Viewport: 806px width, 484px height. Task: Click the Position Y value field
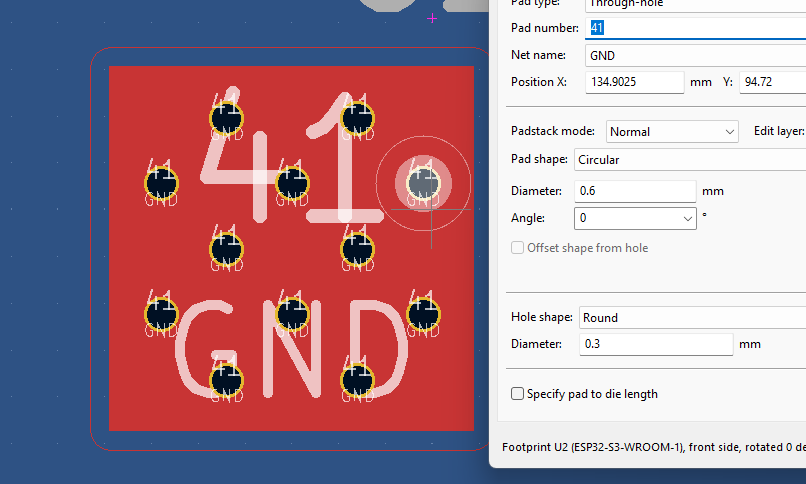pos(772,82)
